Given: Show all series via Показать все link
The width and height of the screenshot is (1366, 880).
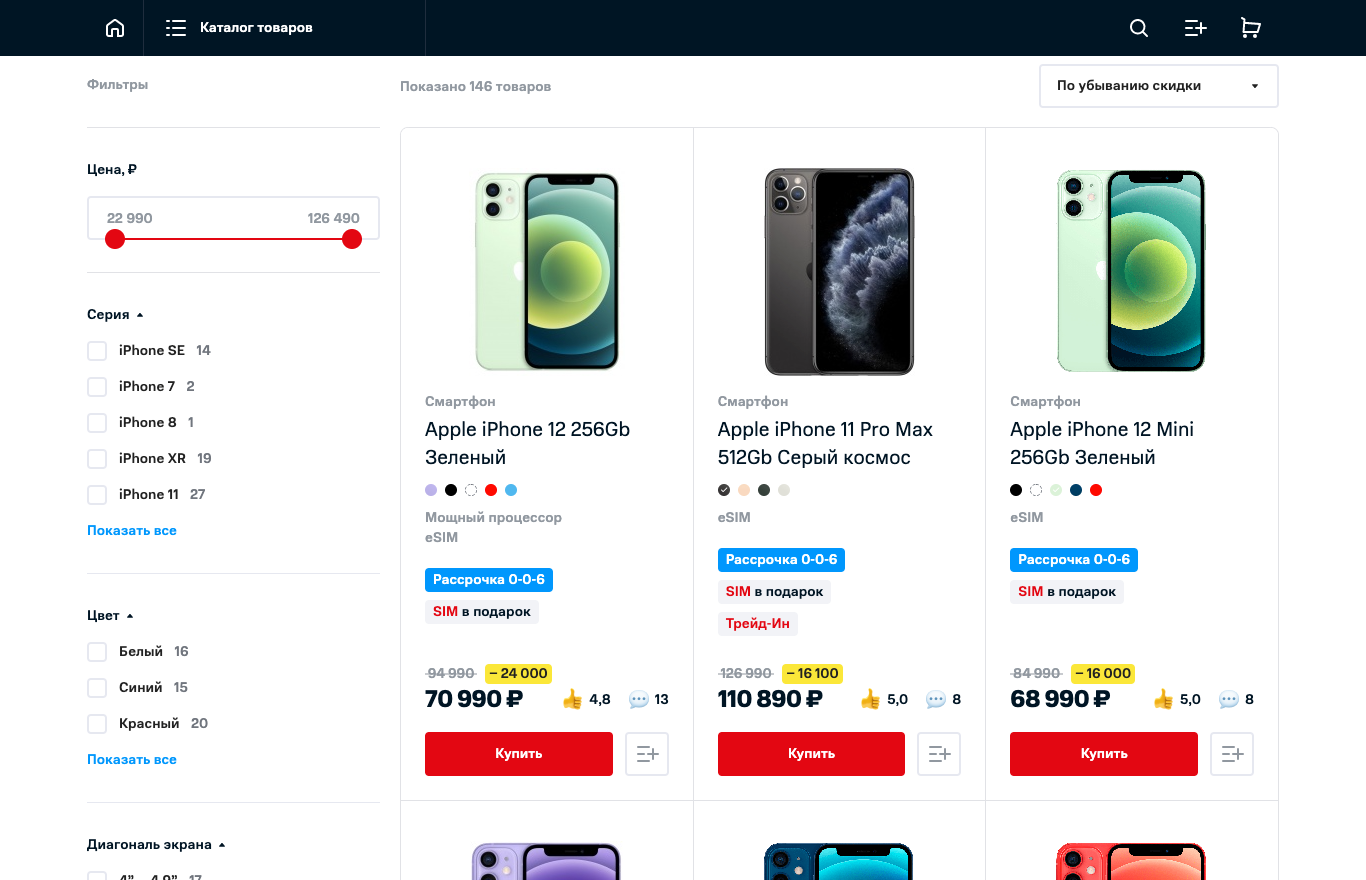Looking at the screenshot, I should tap(132, 531).
